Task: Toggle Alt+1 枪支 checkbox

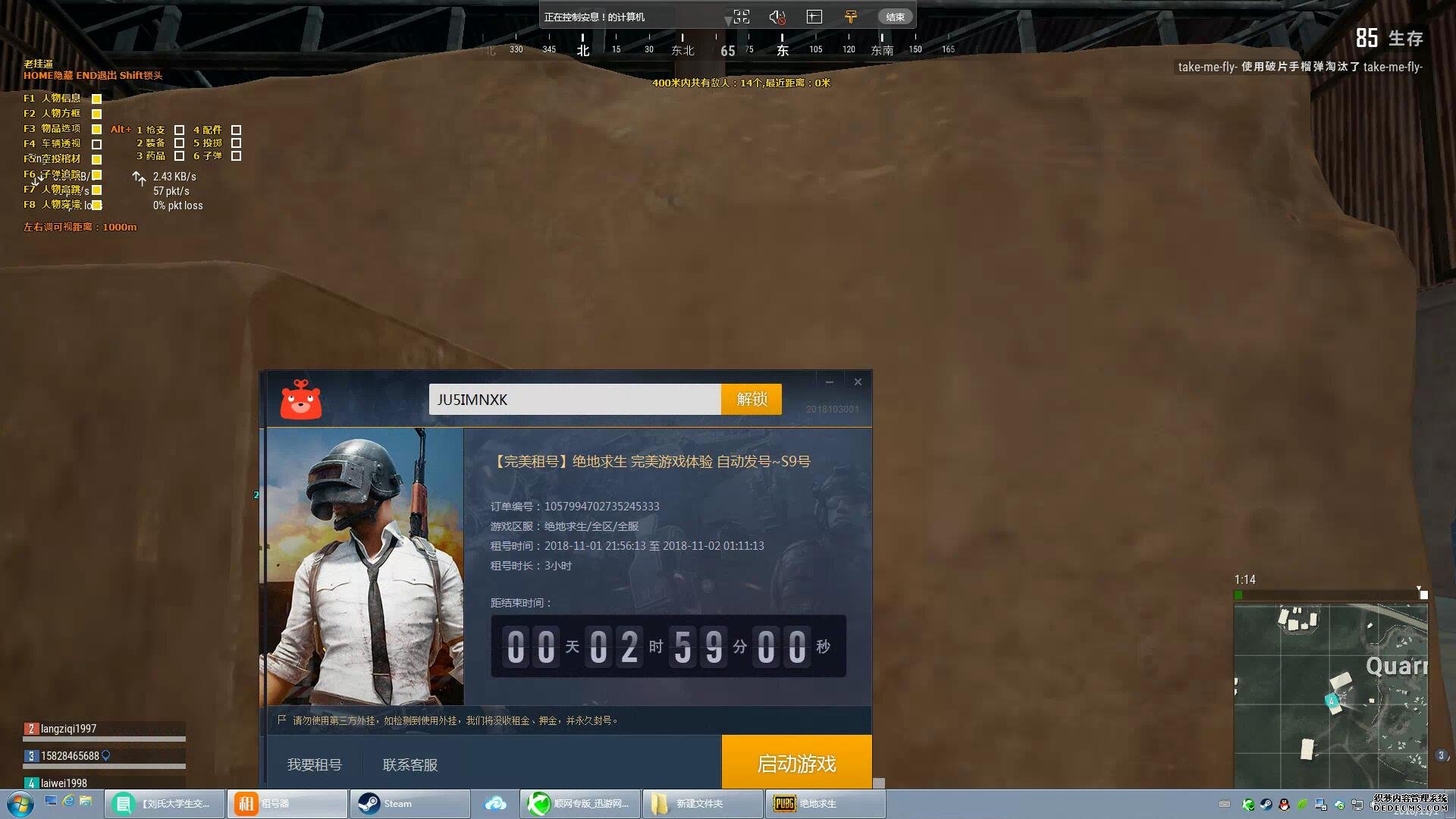Action: coord(179,130)
